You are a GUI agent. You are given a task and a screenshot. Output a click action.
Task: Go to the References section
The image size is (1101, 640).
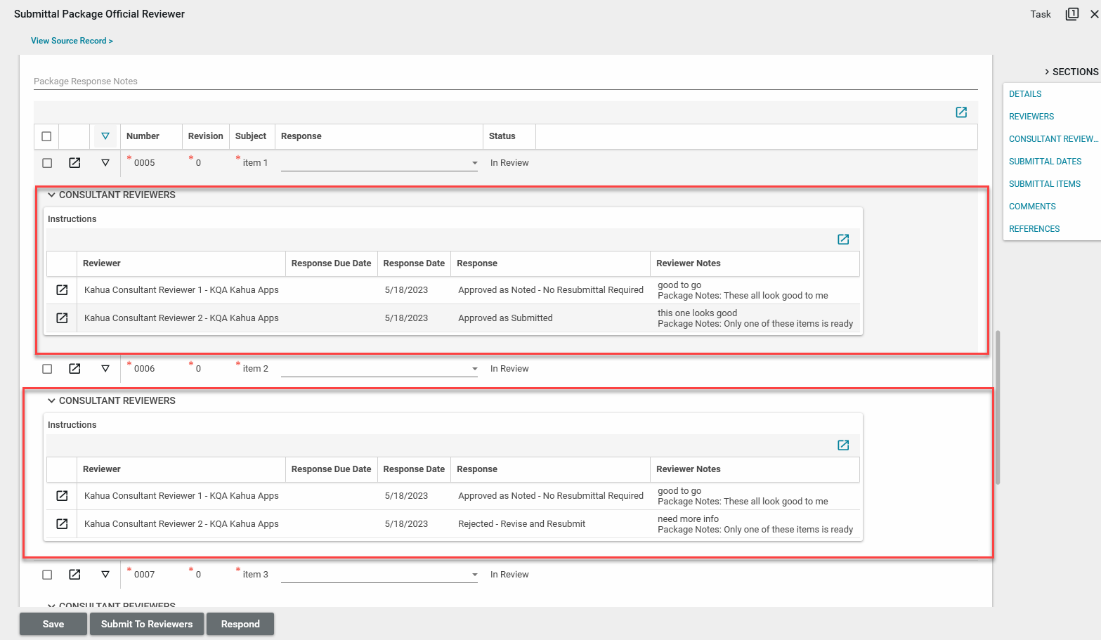[x=1034, y=229]
